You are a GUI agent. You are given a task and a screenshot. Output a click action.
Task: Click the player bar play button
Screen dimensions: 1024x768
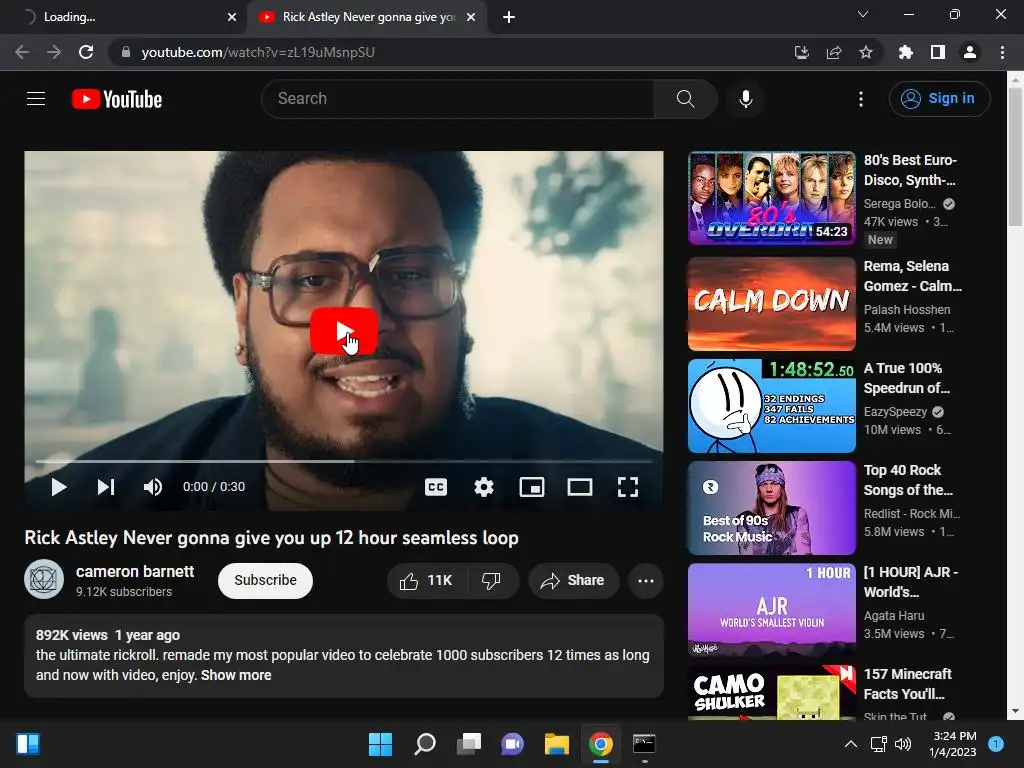(x=59, y=487)
